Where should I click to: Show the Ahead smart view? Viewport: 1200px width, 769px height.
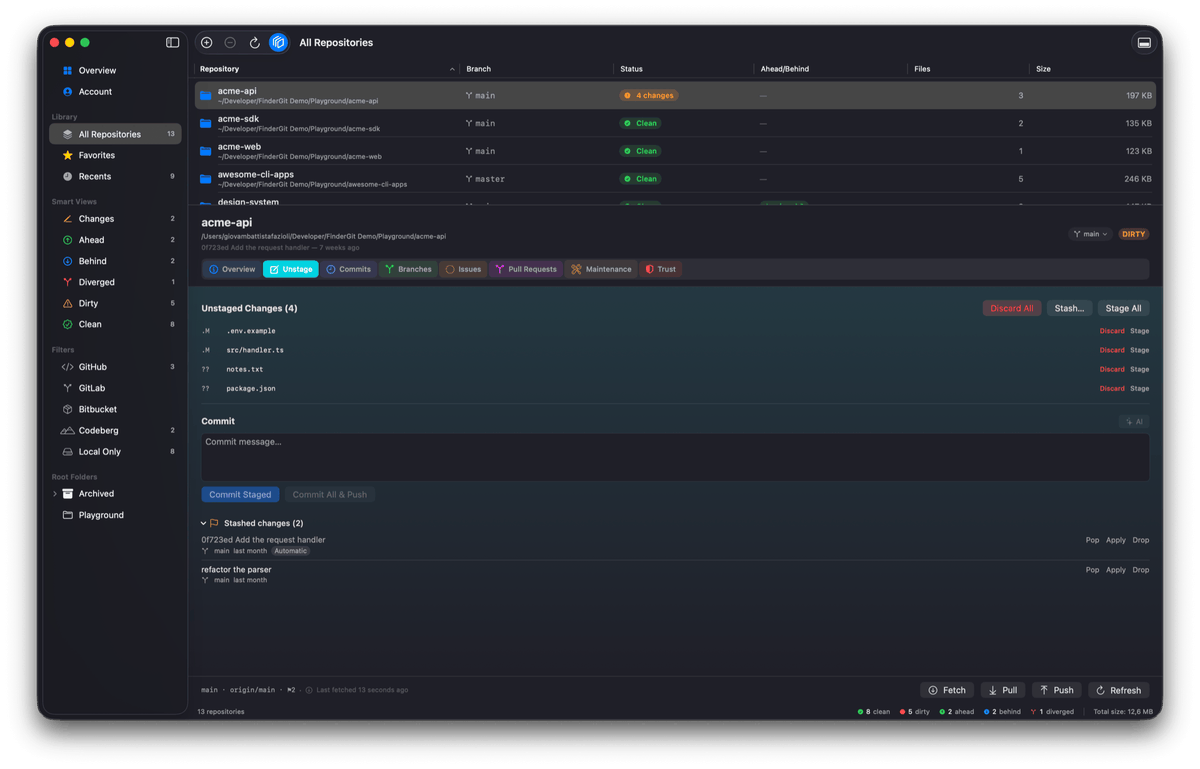pyautogui.click(x=115, y=240)
